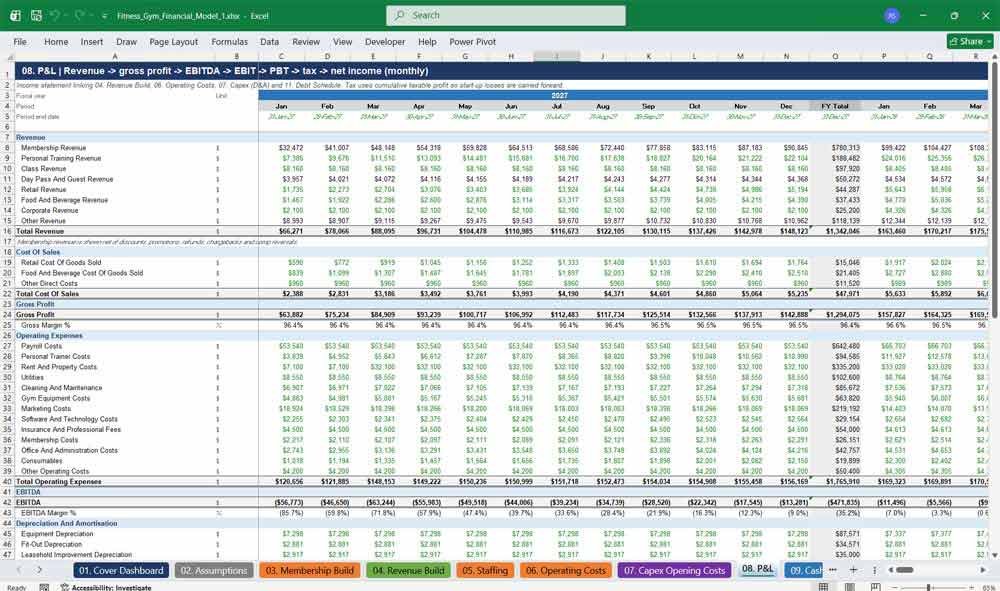Select the Total Revenue row label
The width and height of the screenshot is (1000, 591).
(x=40, y=231)
